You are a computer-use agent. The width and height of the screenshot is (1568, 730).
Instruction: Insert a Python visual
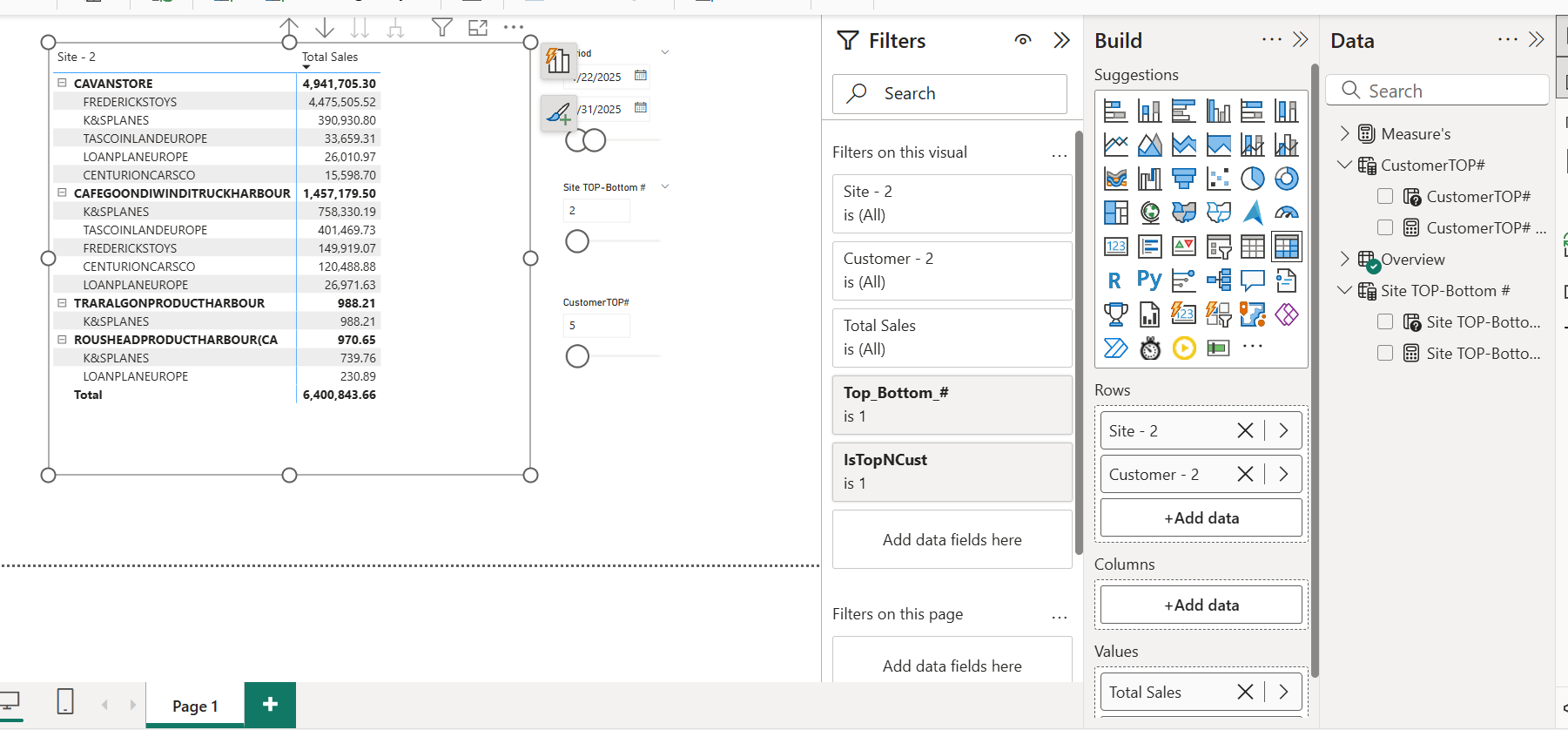pyautogui.click(x=1150, y=281)
